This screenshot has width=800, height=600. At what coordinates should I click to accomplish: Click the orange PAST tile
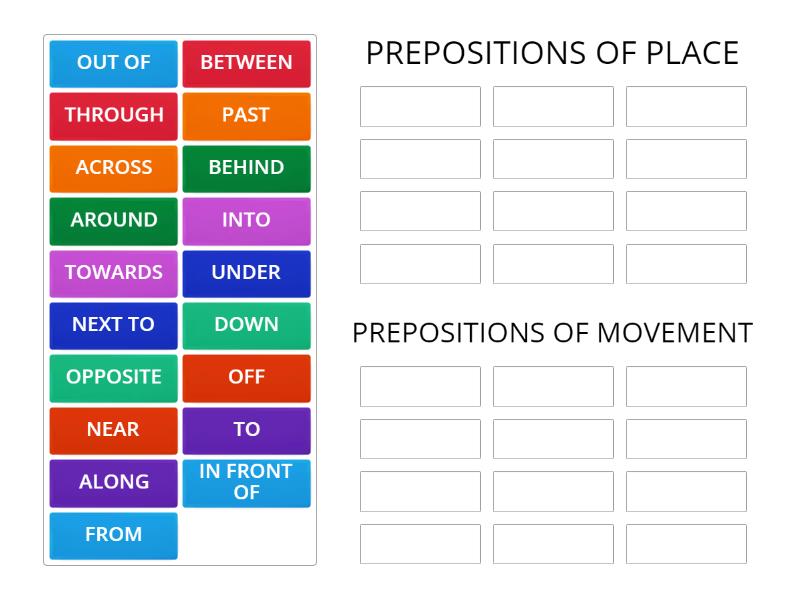(246, 115)
